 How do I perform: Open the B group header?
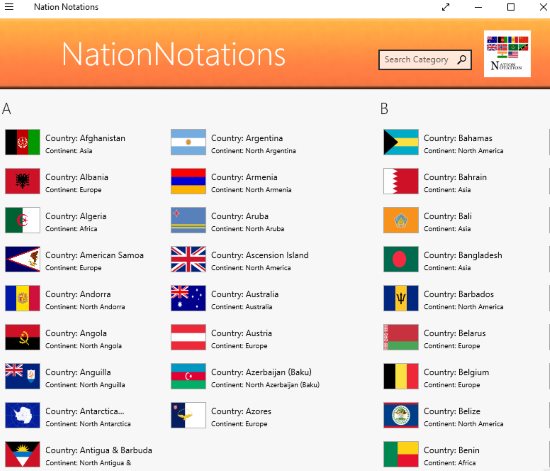point(384,109)
